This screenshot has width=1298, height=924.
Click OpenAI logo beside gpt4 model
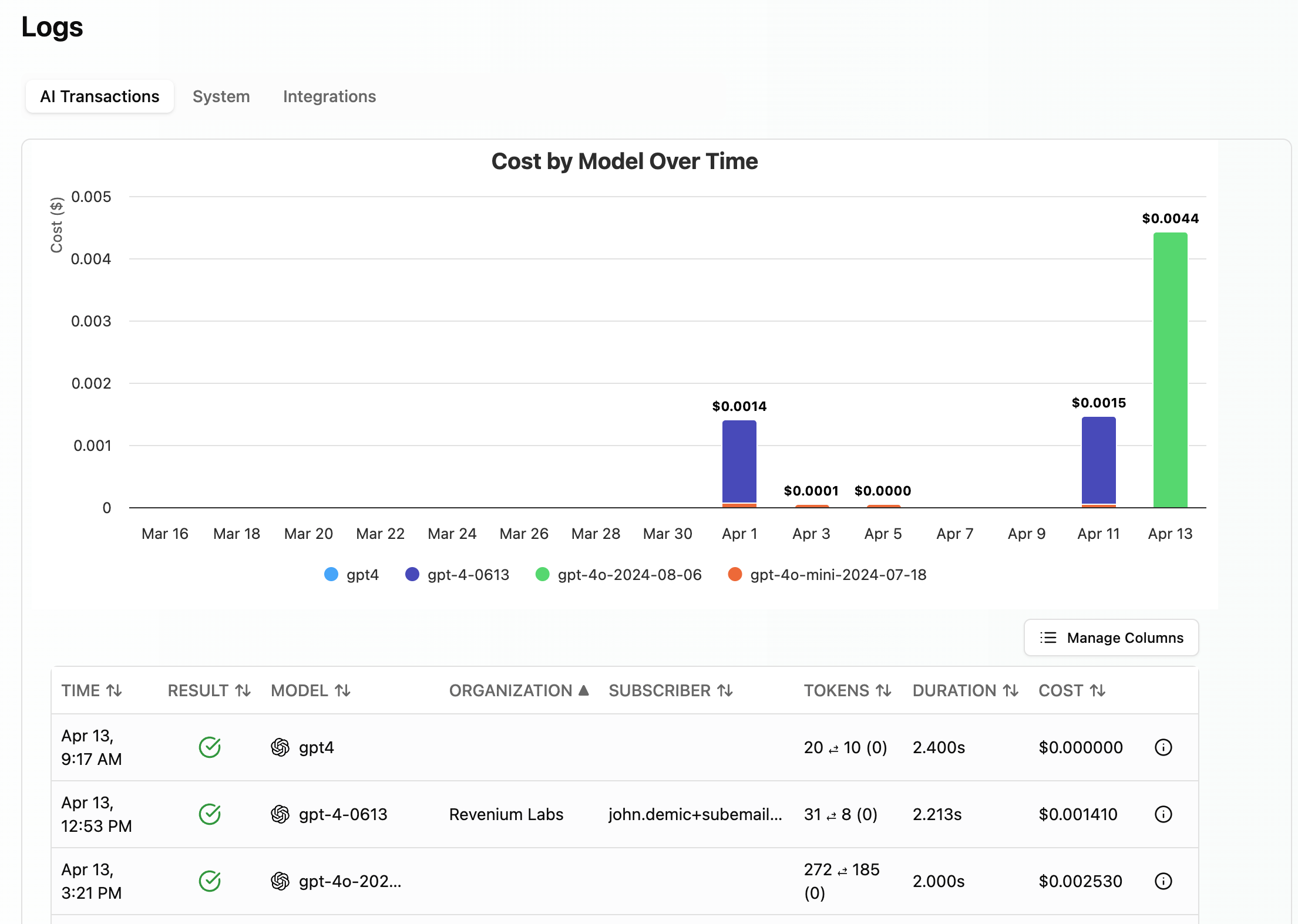[x=280, y=747]
